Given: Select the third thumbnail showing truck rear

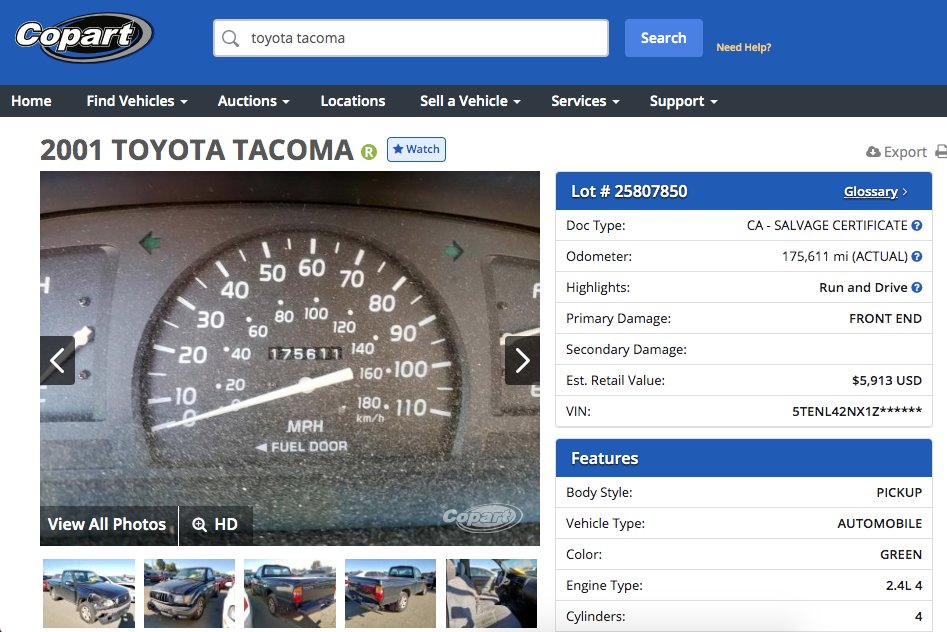Looking at the screenshot, I should tap(290, 593).
